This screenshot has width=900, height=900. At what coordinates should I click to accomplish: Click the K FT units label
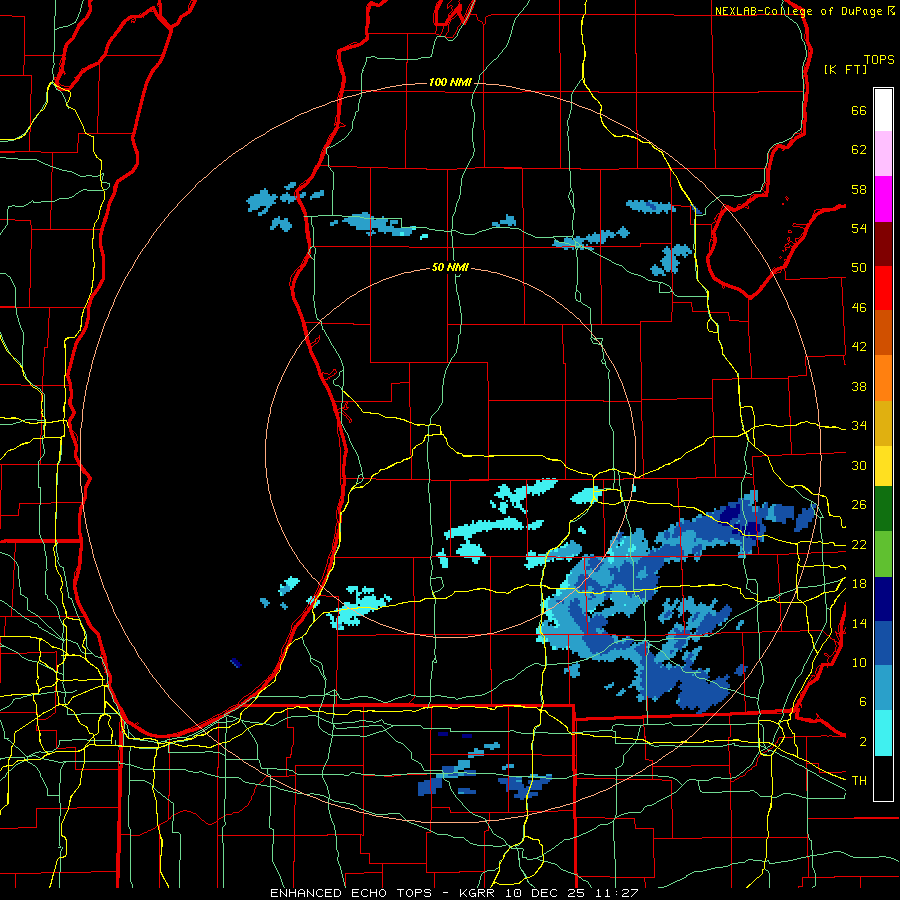click(845, 69)
